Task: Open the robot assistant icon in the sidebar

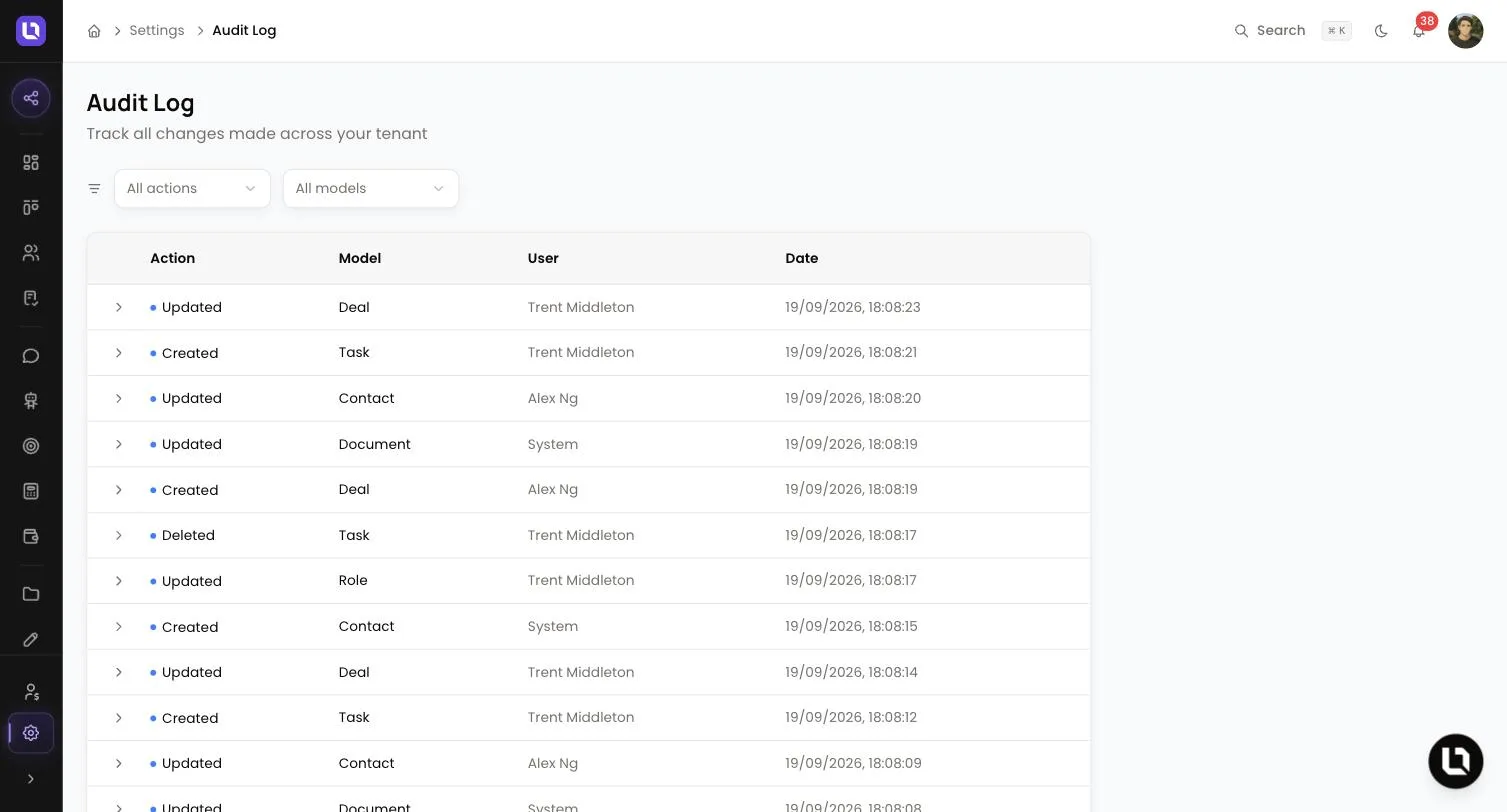Action: pos(31,401)
